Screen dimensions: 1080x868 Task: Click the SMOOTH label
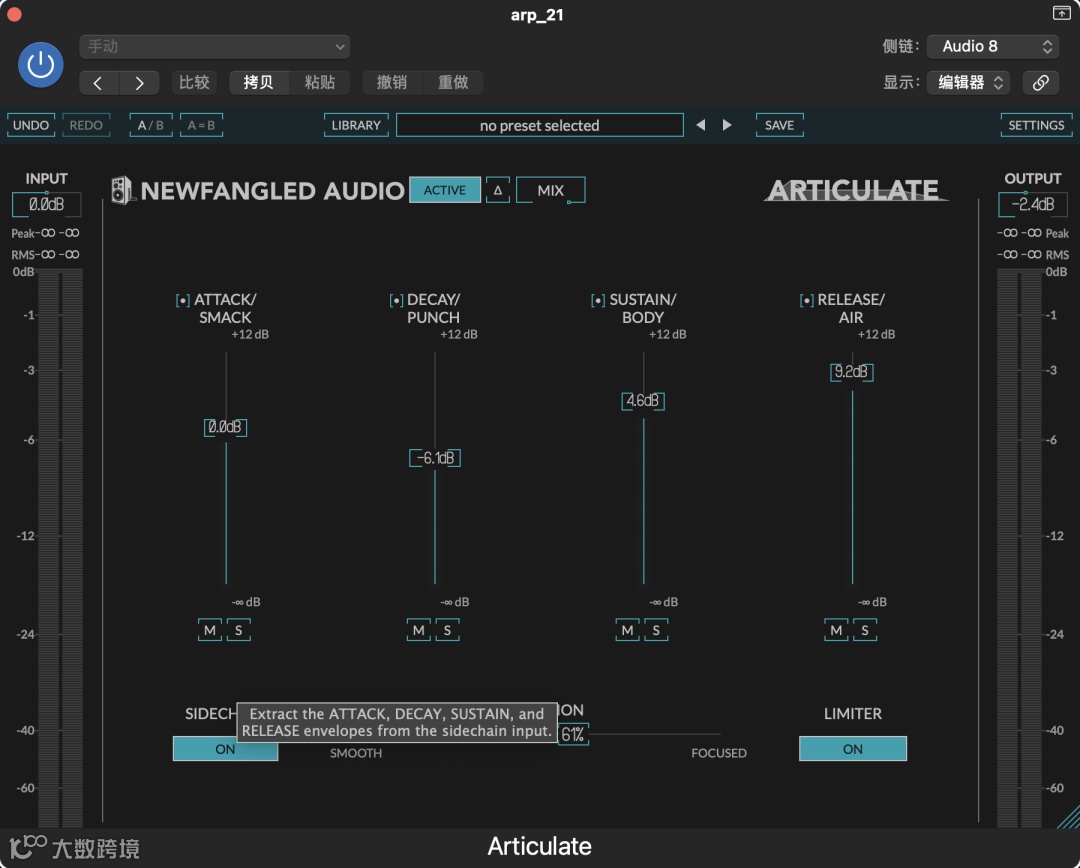tap(356, 754)
